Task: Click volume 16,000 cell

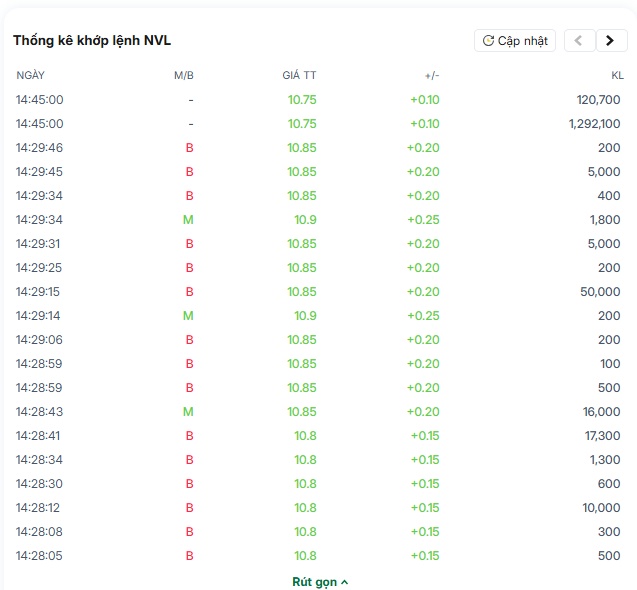Action: pyautogui.click(x=602, y=411)
